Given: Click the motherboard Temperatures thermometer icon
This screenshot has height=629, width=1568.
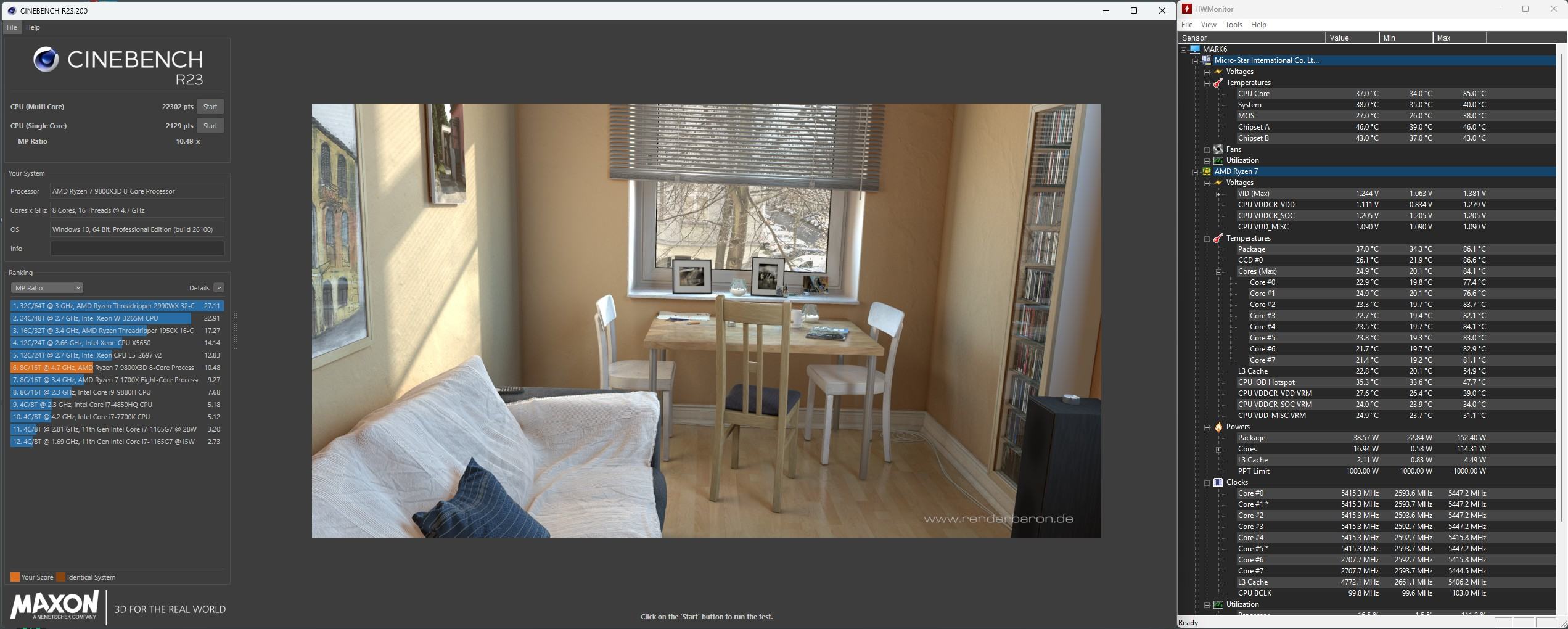Looking at the screenshot, I should point(1218,83).
